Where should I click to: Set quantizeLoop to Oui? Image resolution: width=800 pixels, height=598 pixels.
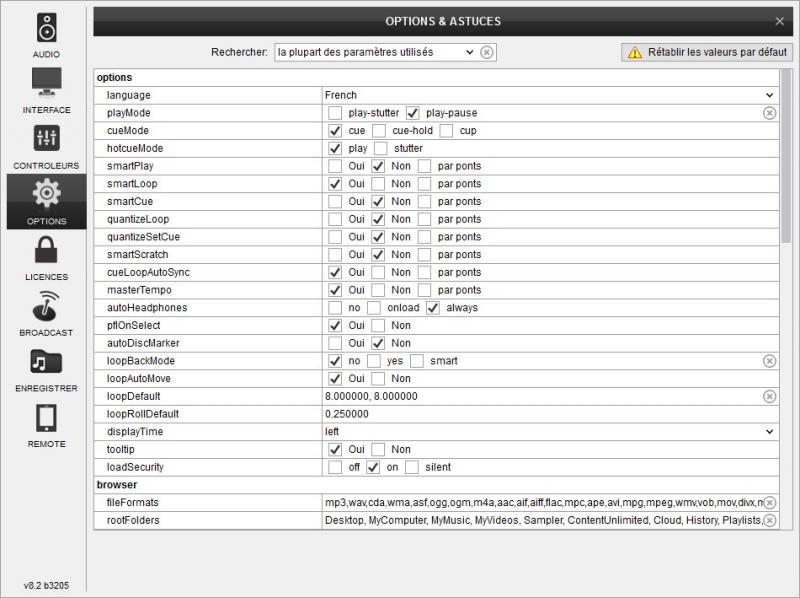coord(335,219)
